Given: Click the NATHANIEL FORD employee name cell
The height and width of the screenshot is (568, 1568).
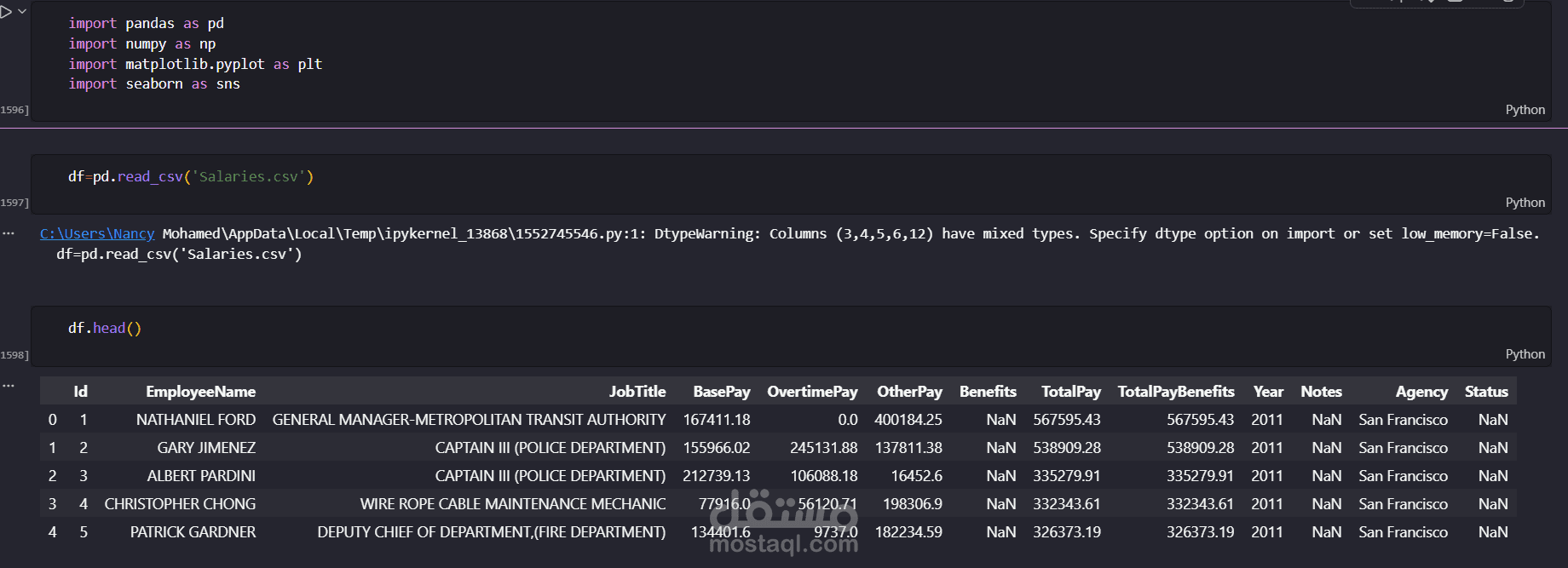Looking at the screenshot, I should pos(196,420).
